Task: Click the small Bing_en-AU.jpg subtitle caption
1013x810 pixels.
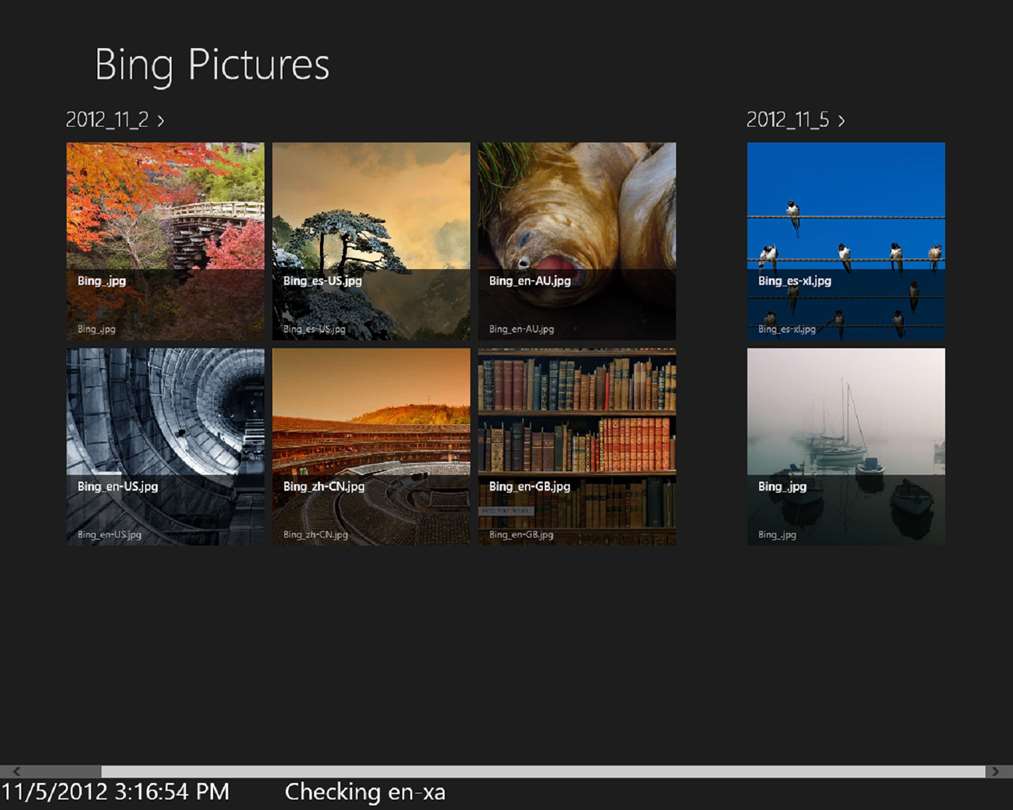Action: (522, 329)
